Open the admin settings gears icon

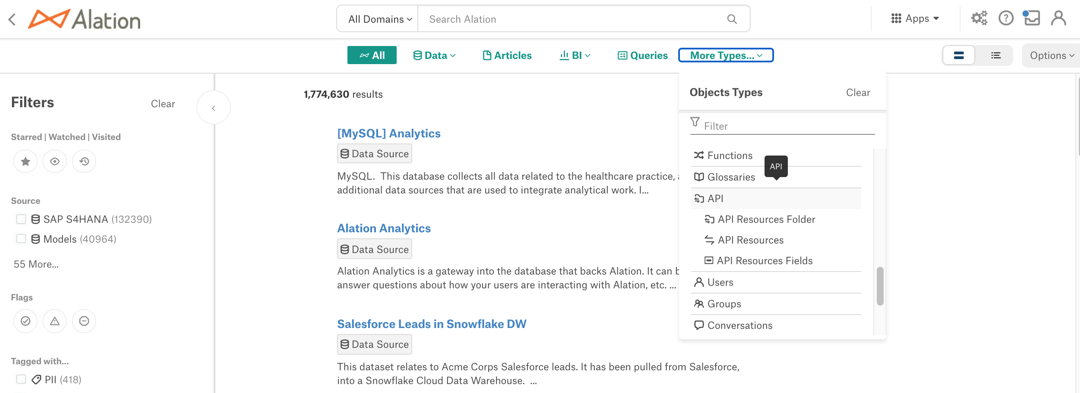tap(979, 19)
